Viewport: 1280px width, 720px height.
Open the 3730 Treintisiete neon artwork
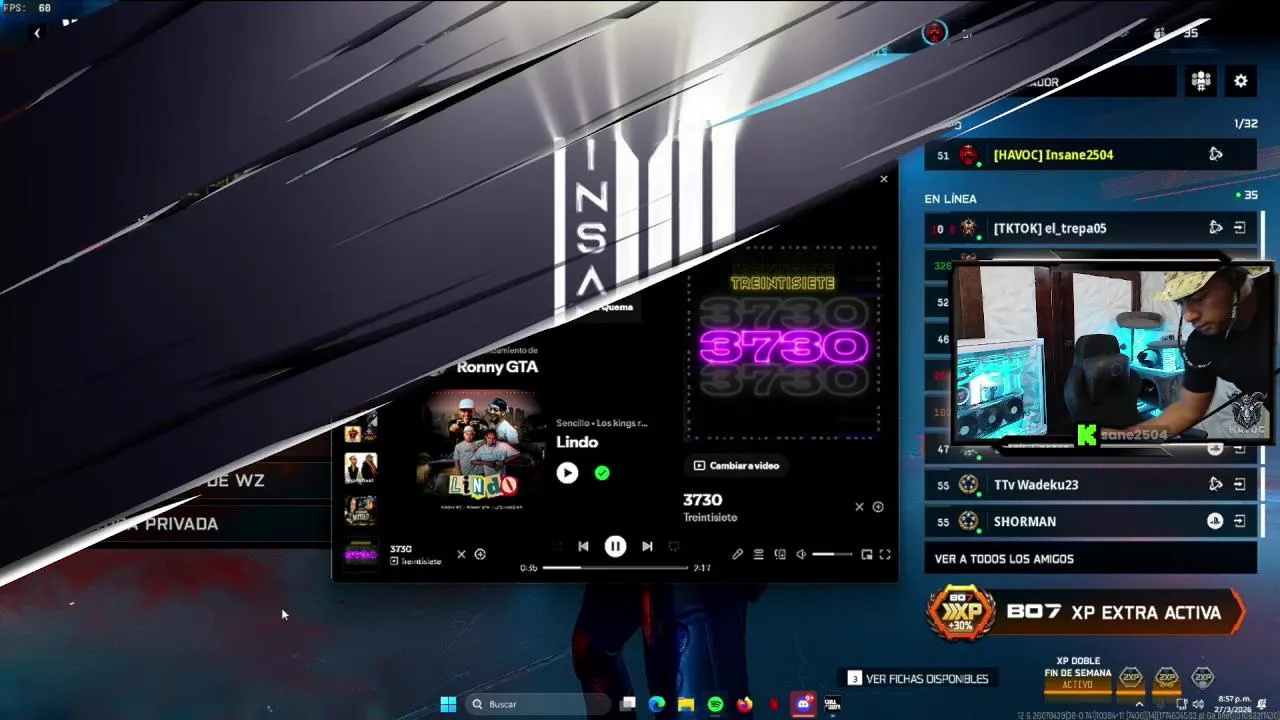click(783, 345)
